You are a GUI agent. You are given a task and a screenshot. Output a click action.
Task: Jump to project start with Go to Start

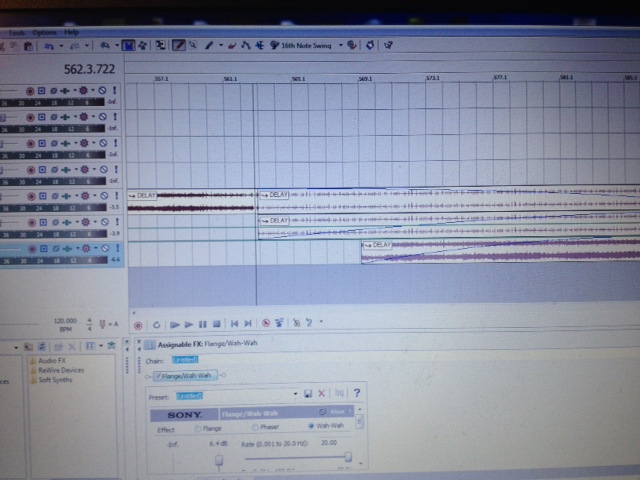coord(235,324)
